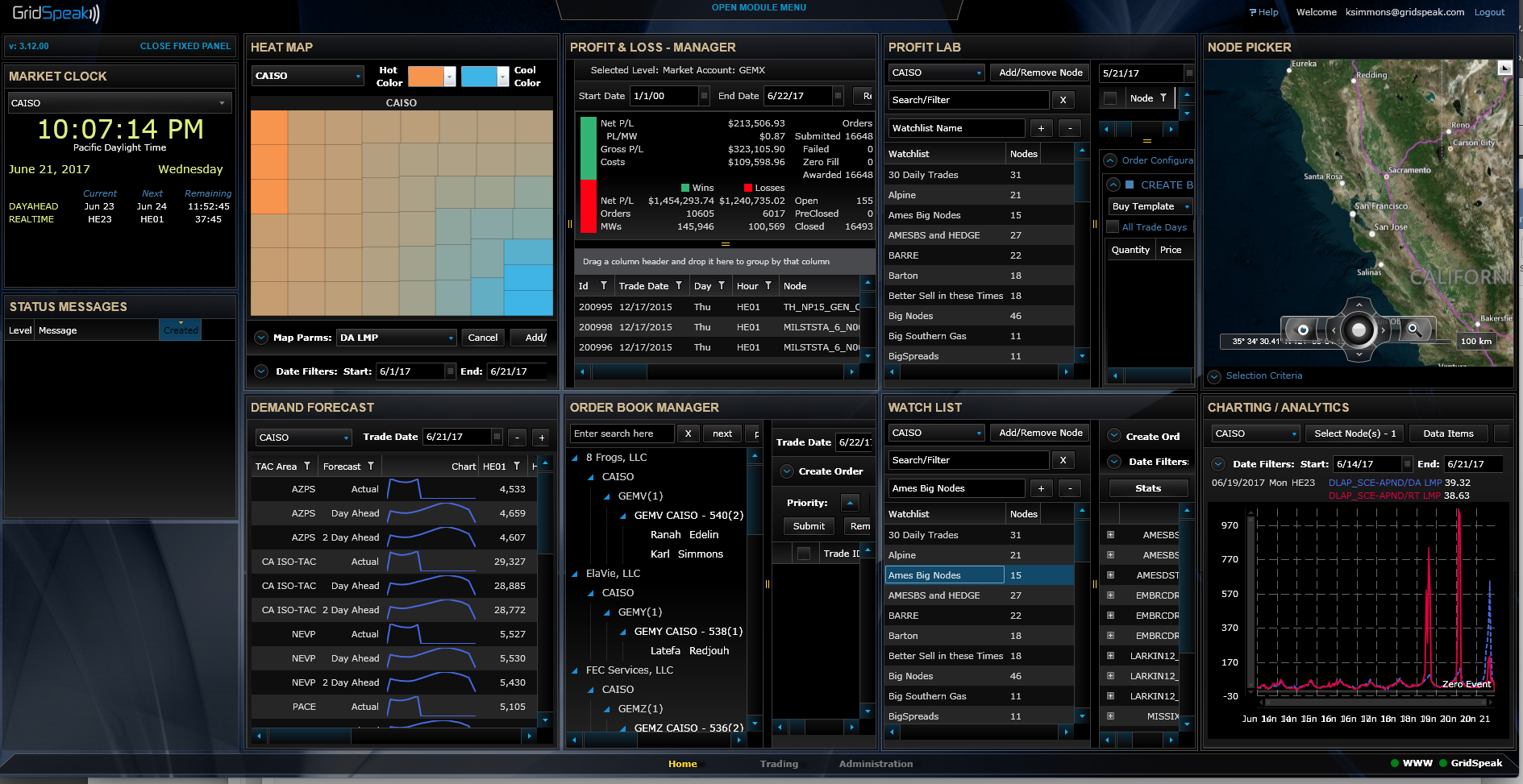
Task: Click filter icon on TAC Area column
Action: [x=307, y=466]
